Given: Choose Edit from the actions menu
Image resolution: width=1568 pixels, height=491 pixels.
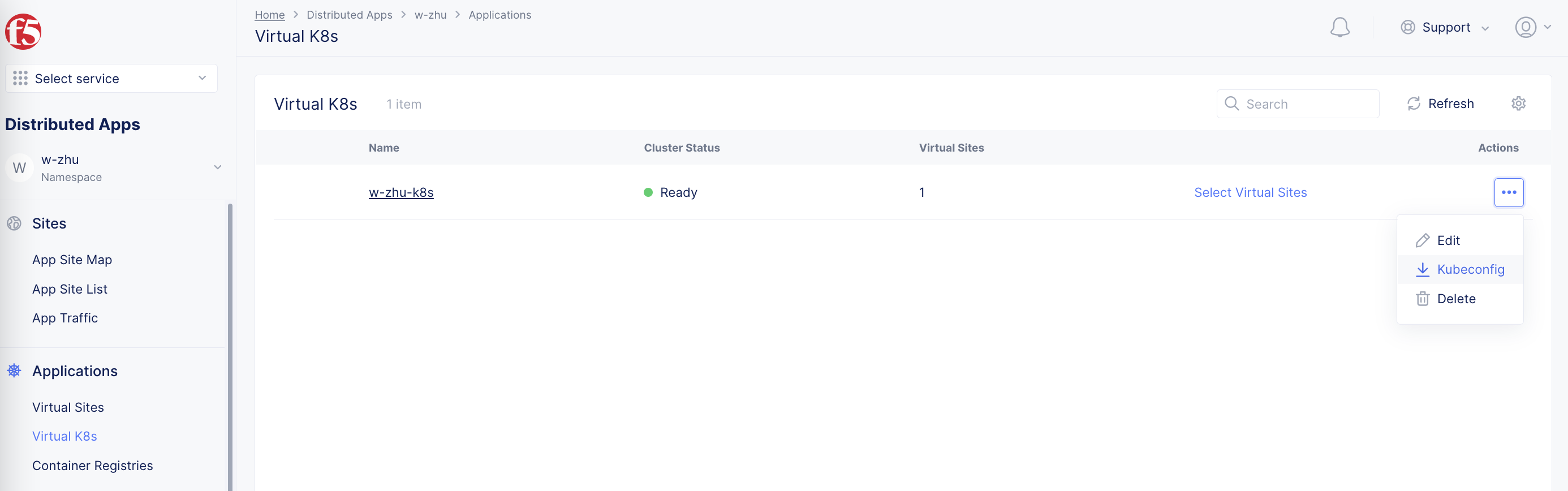Looking at the screenshot, I should pyautogui.click(x=1459, y=240).
